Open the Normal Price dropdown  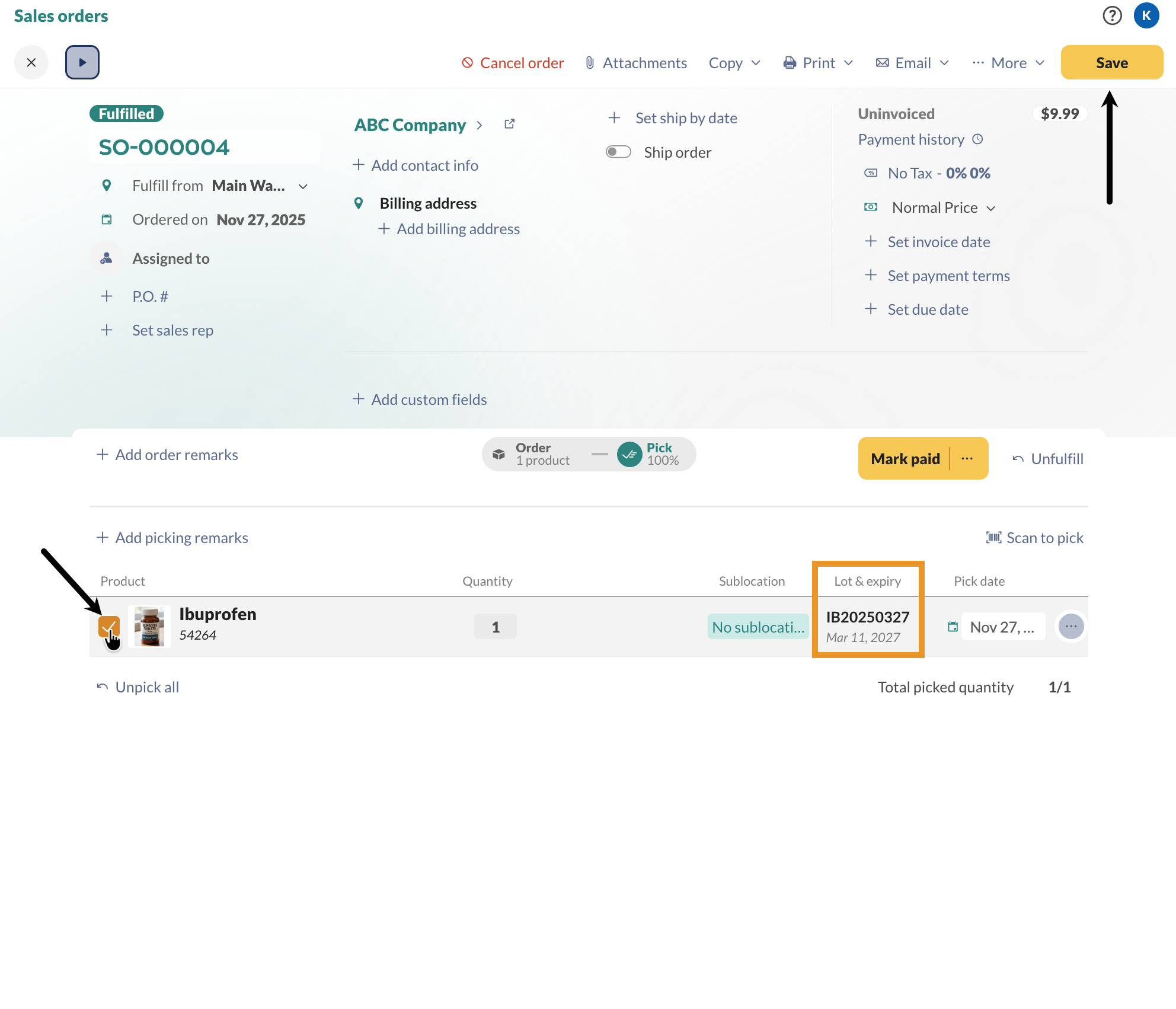coord(944,207)
